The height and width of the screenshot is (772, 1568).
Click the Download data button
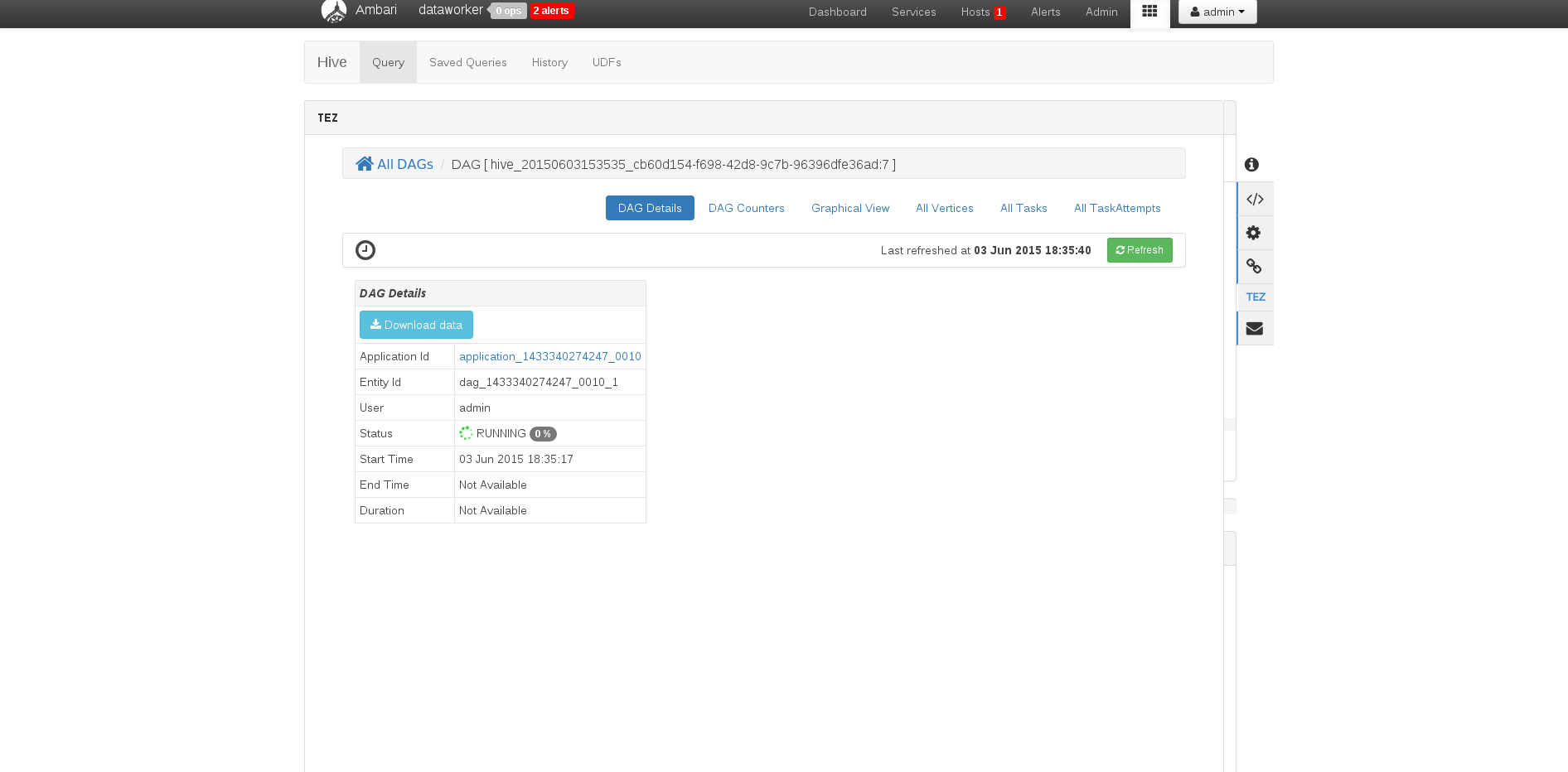pos(416,325)
